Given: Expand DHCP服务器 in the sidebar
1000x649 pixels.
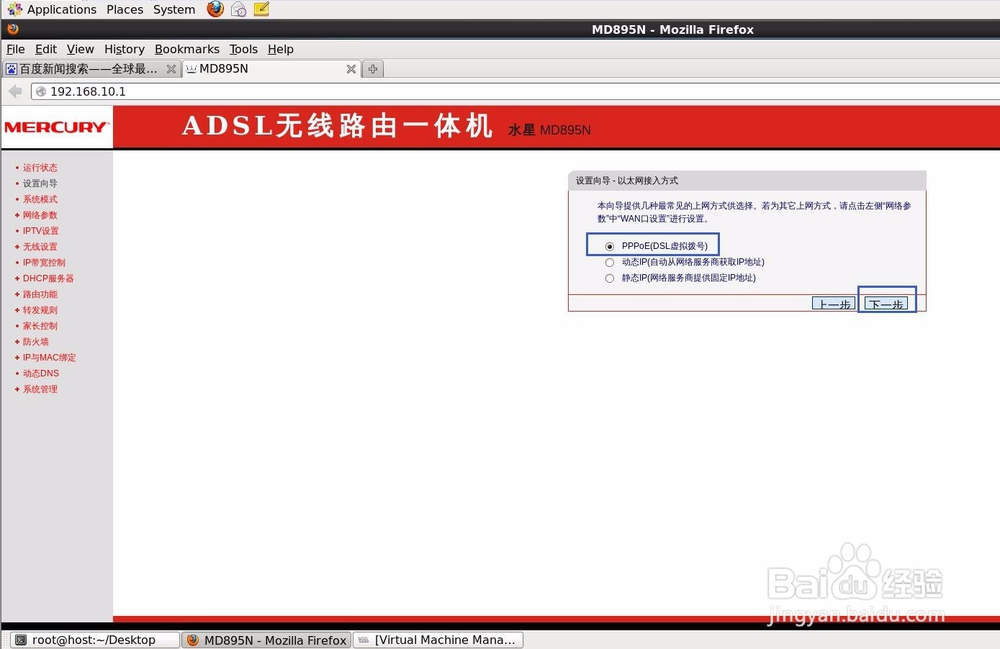Looking at the screenshot, I should (x=48, y=279).
